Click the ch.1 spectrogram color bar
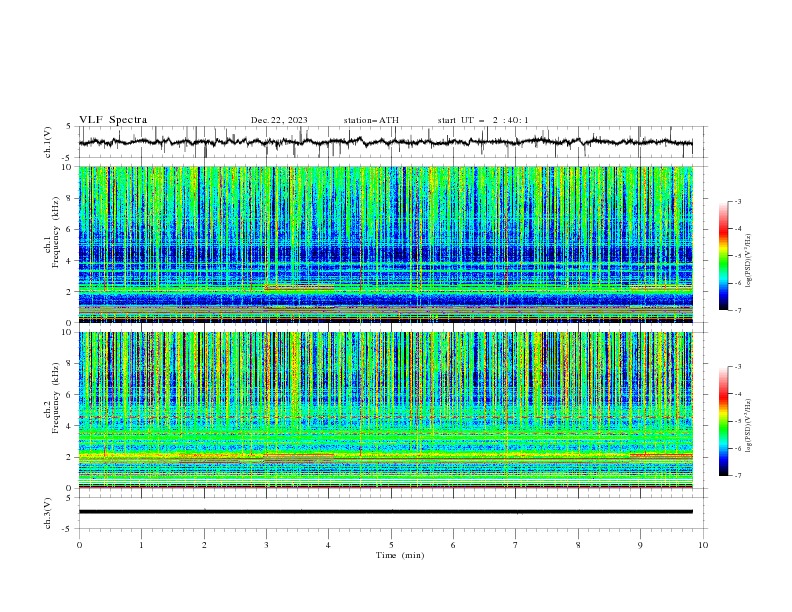Screen dimensions: 792x612 pos(723,256)
